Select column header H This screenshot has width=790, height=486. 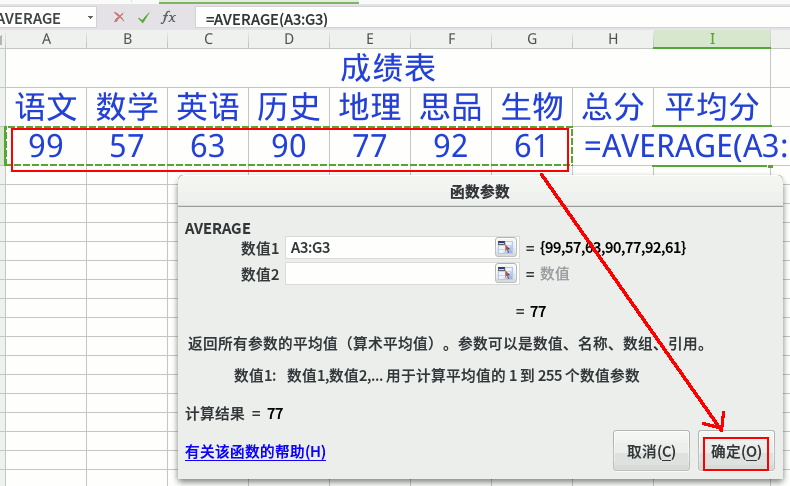pyautogui.click(x=613, y=38)
